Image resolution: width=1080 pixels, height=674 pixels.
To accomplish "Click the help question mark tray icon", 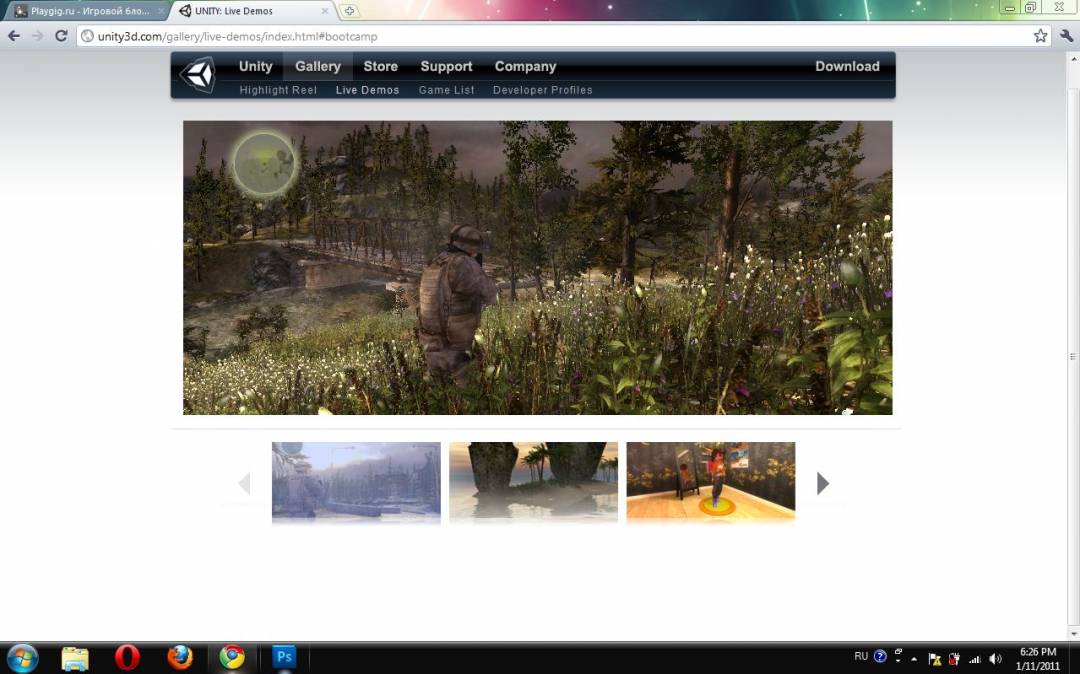I will coord(880,656).
